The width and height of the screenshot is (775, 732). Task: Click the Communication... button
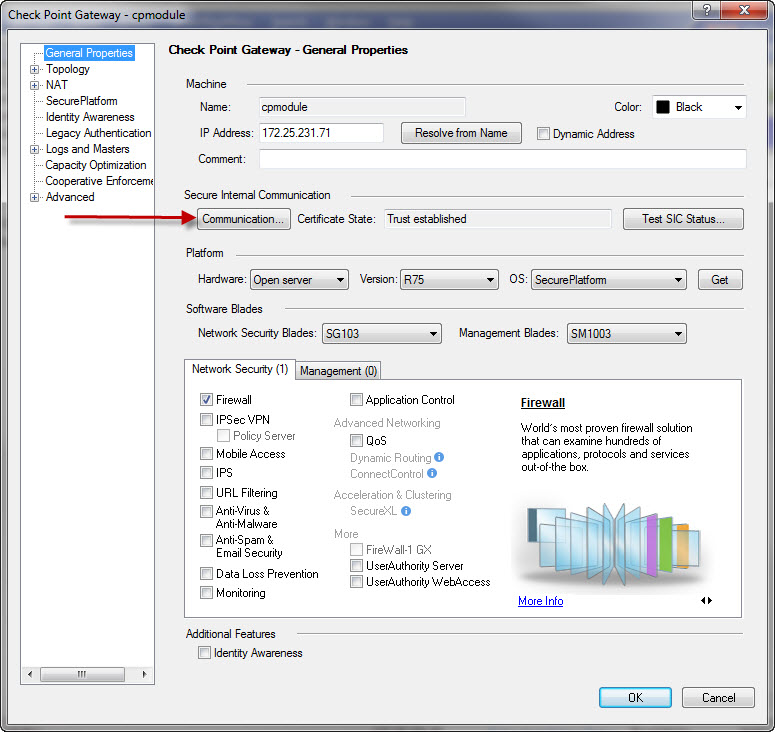pos(244,219)
